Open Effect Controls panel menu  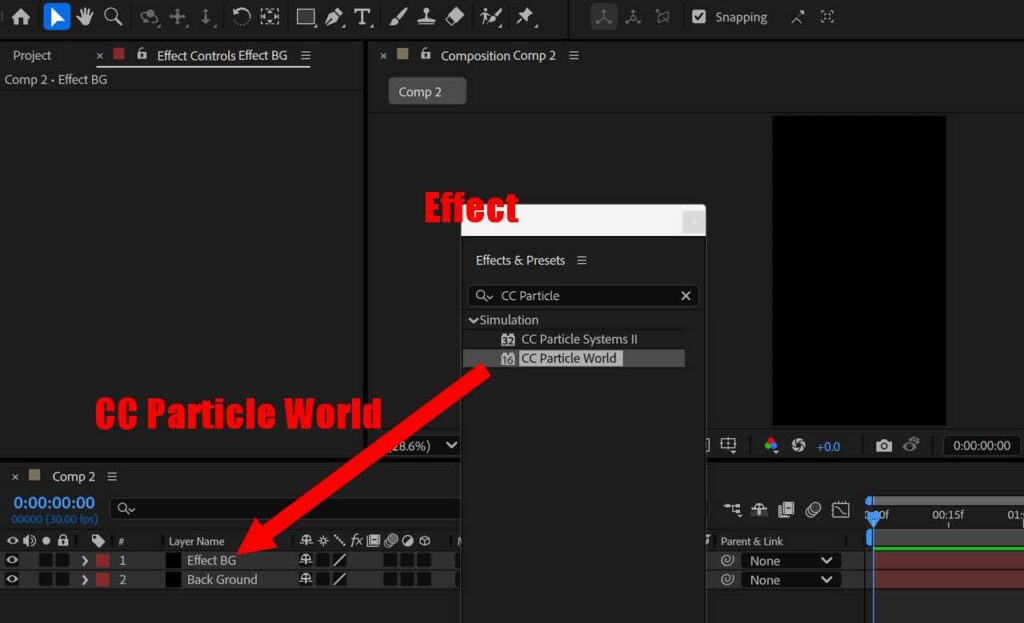(306, 56)
